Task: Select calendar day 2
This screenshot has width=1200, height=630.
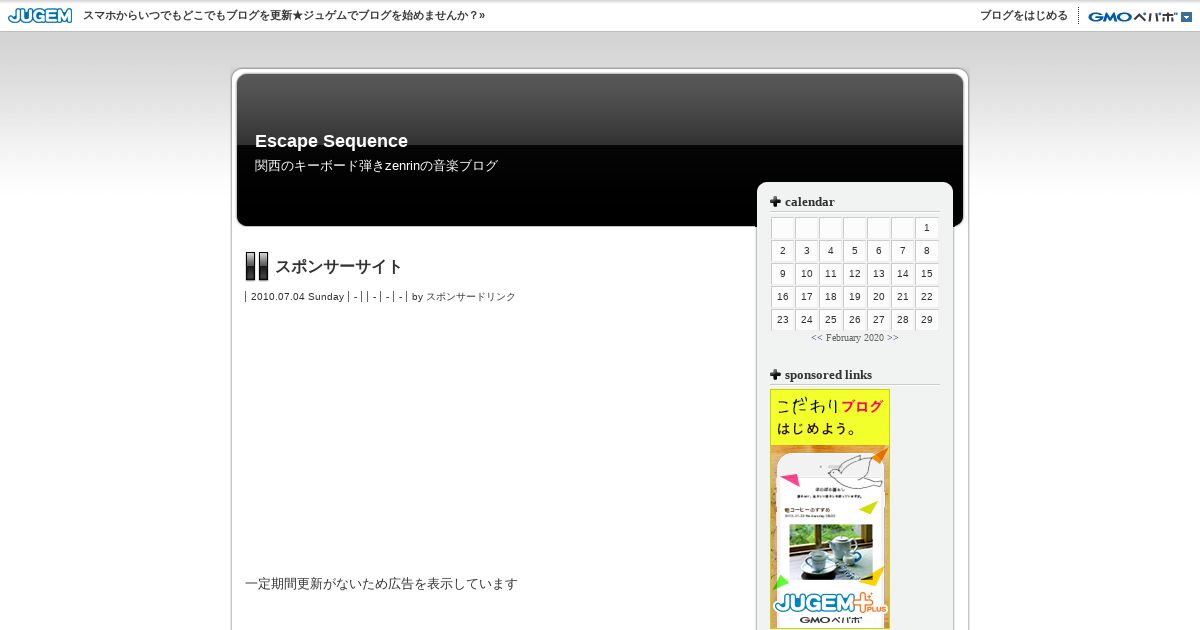Action: [783, 251]
